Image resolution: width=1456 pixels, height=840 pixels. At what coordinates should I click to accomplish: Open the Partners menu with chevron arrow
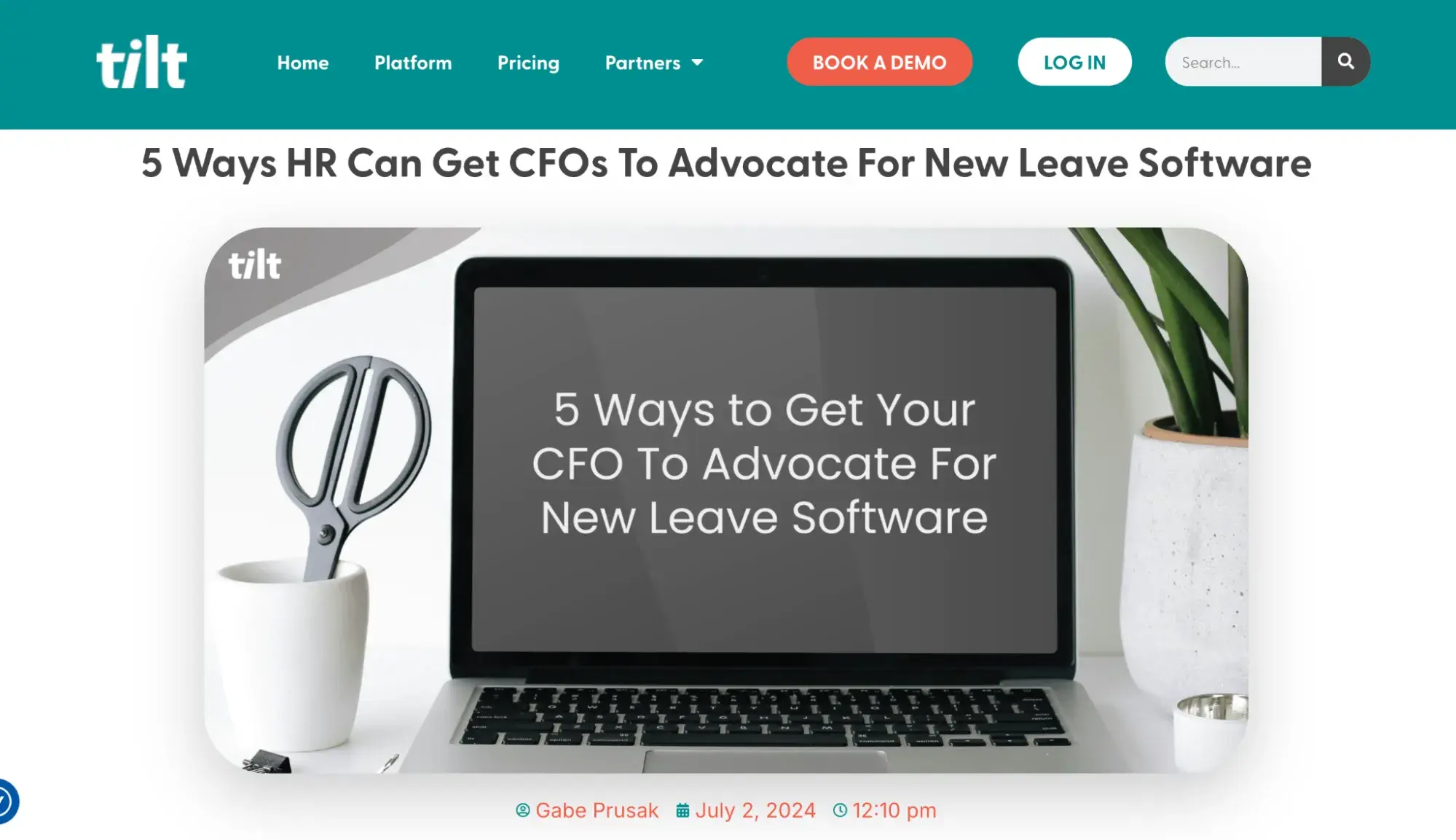(x=653, y=62)
